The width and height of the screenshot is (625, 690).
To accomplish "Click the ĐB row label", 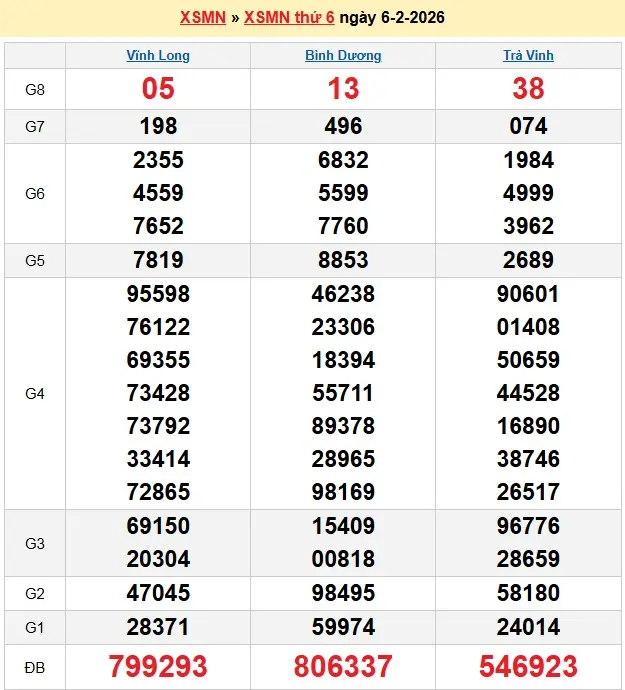I will 35,666.
